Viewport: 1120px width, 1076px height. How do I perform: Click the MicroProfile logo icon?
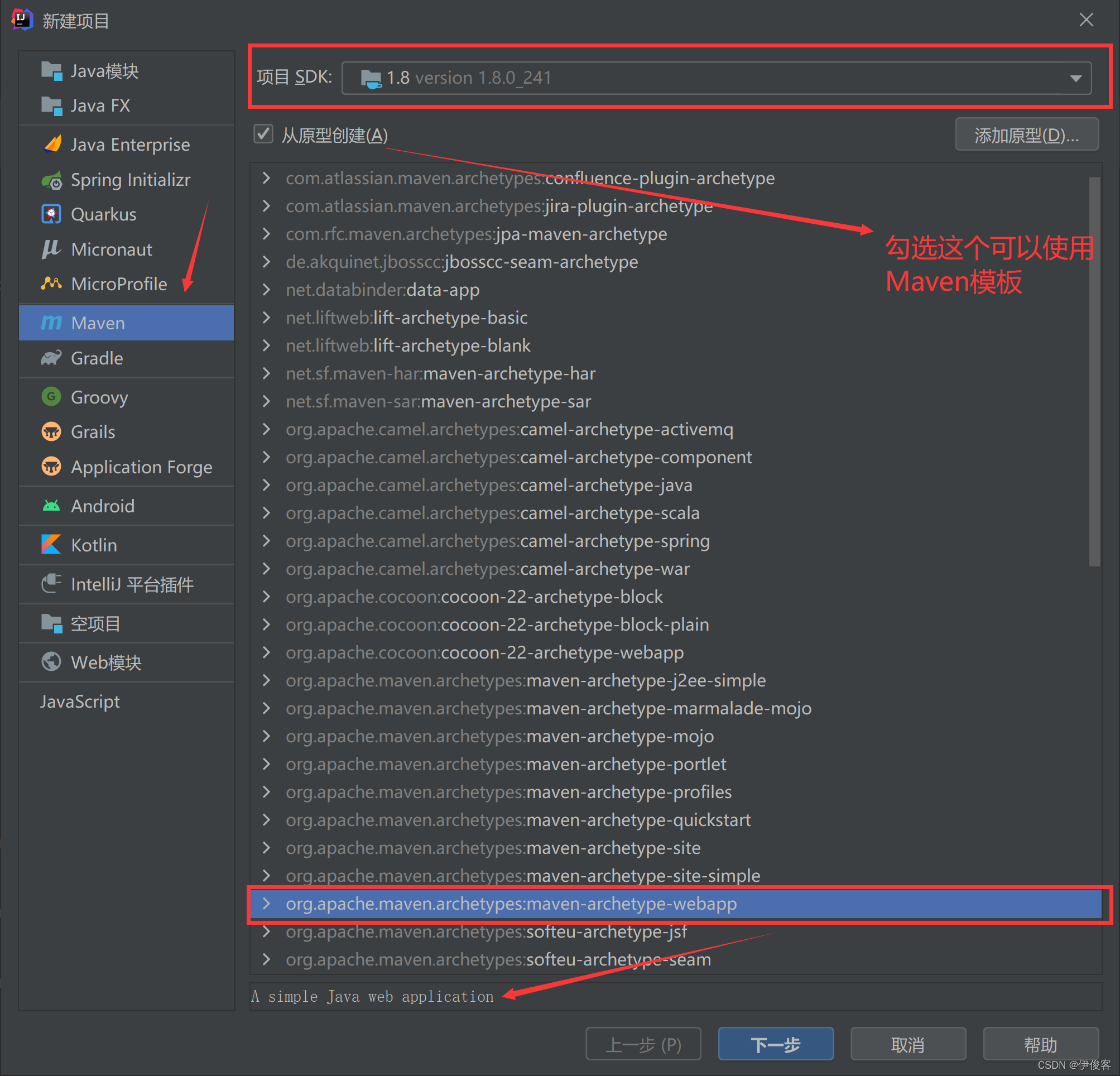tap(51, 284)
